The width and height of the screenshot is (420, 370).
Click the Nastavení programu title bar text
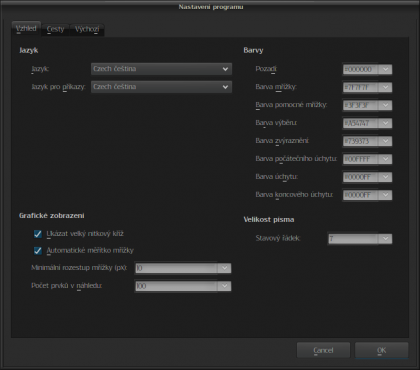click(211, 7)
